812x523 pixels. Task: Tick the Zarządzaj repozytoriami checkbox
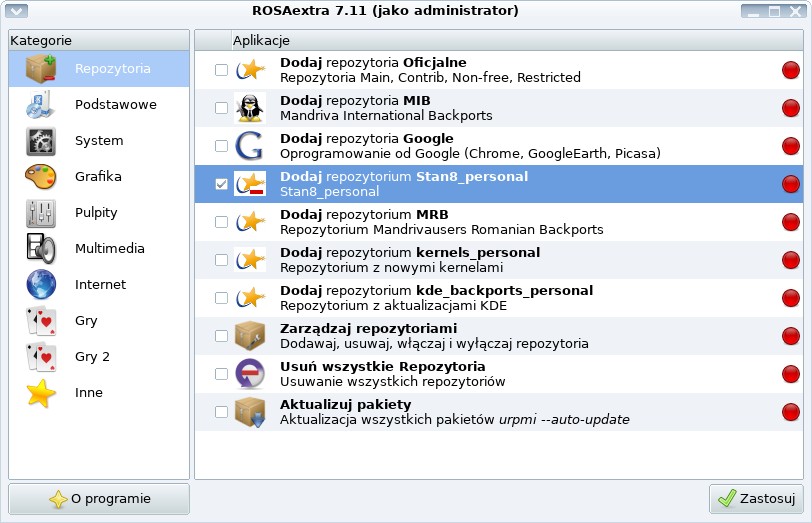[222, 336]
